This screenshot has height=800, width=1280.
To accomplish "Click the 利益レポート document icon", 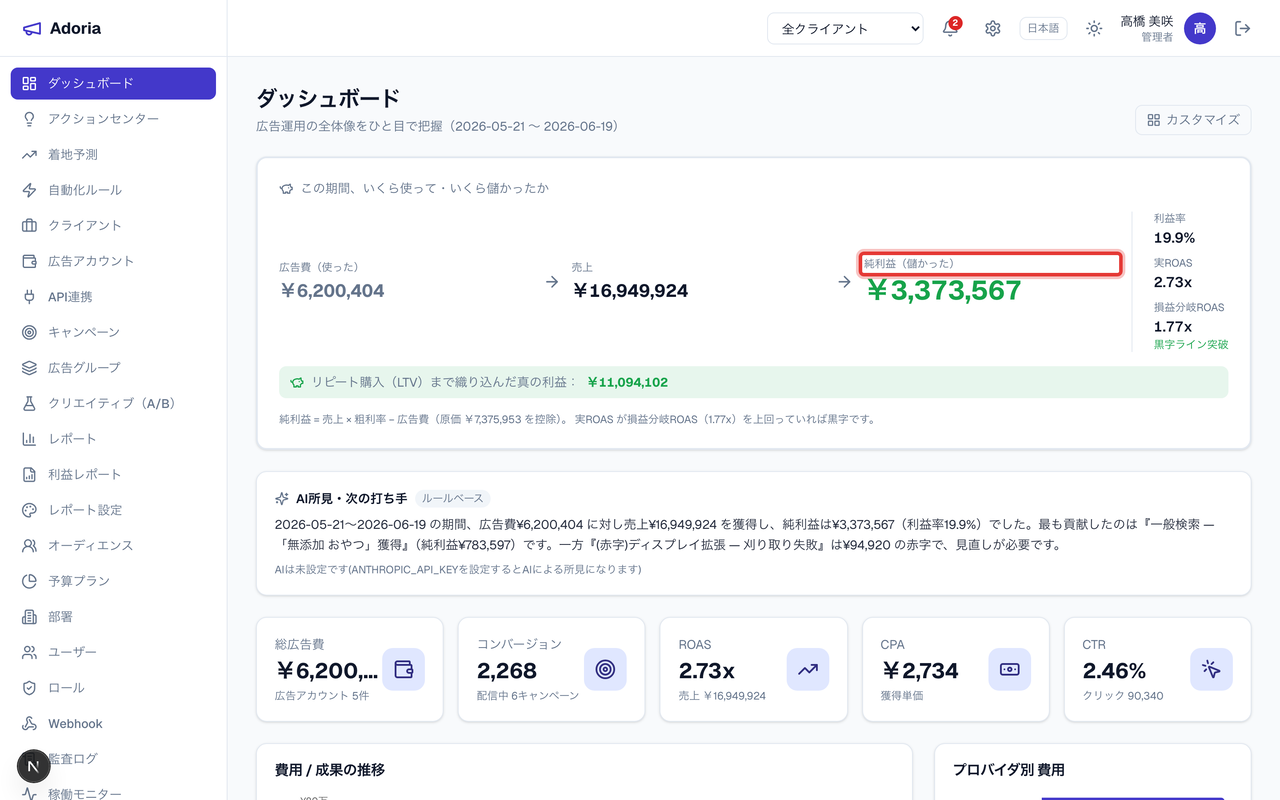I will (29, 474).
